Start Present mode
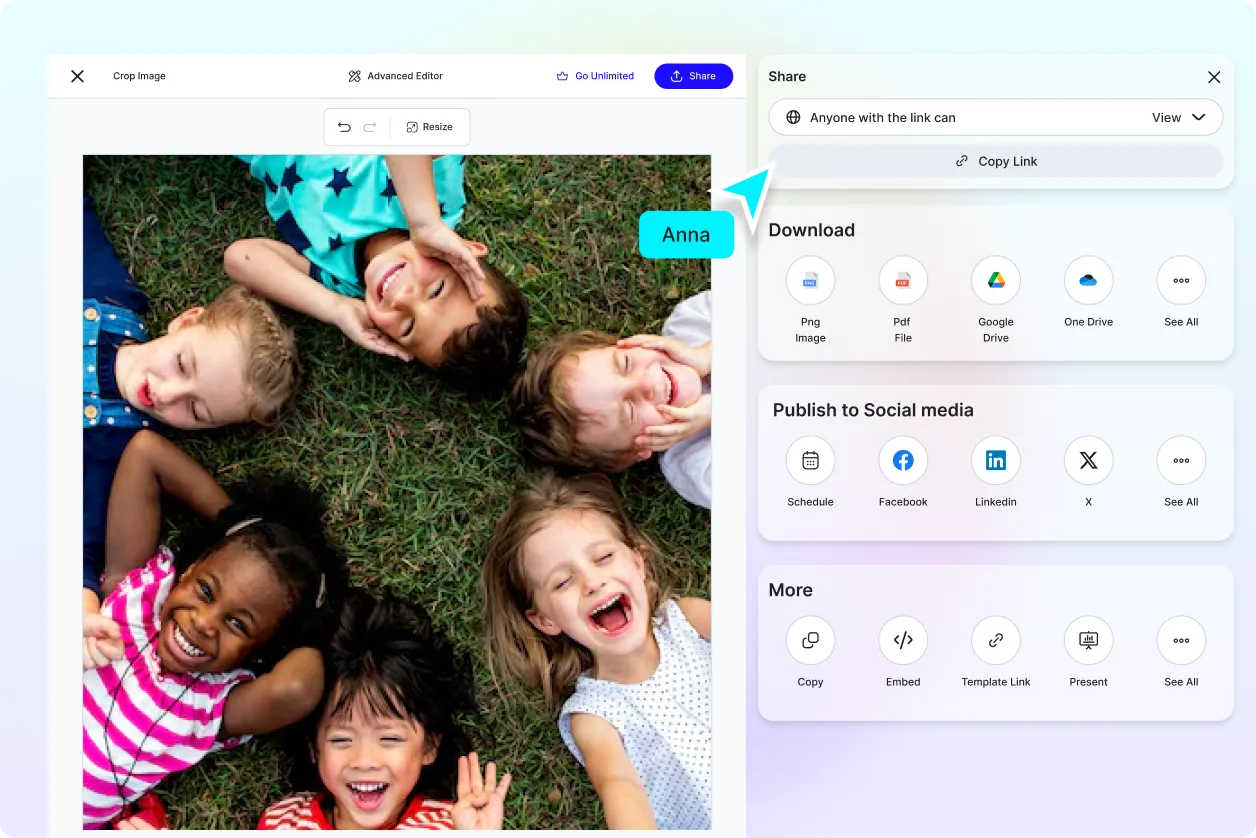 1088,641
